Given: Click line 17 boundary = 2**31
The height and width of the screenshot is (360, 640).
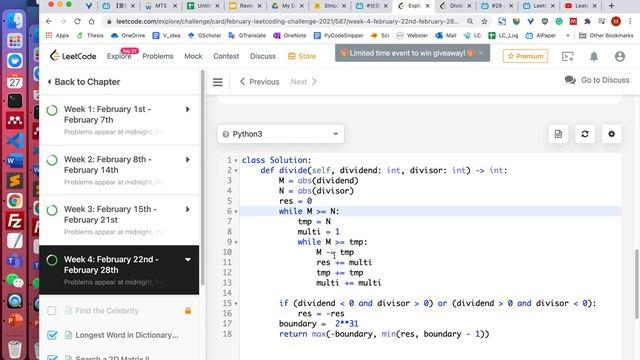Looking at the screenshot, I should [x=319, y=324].
